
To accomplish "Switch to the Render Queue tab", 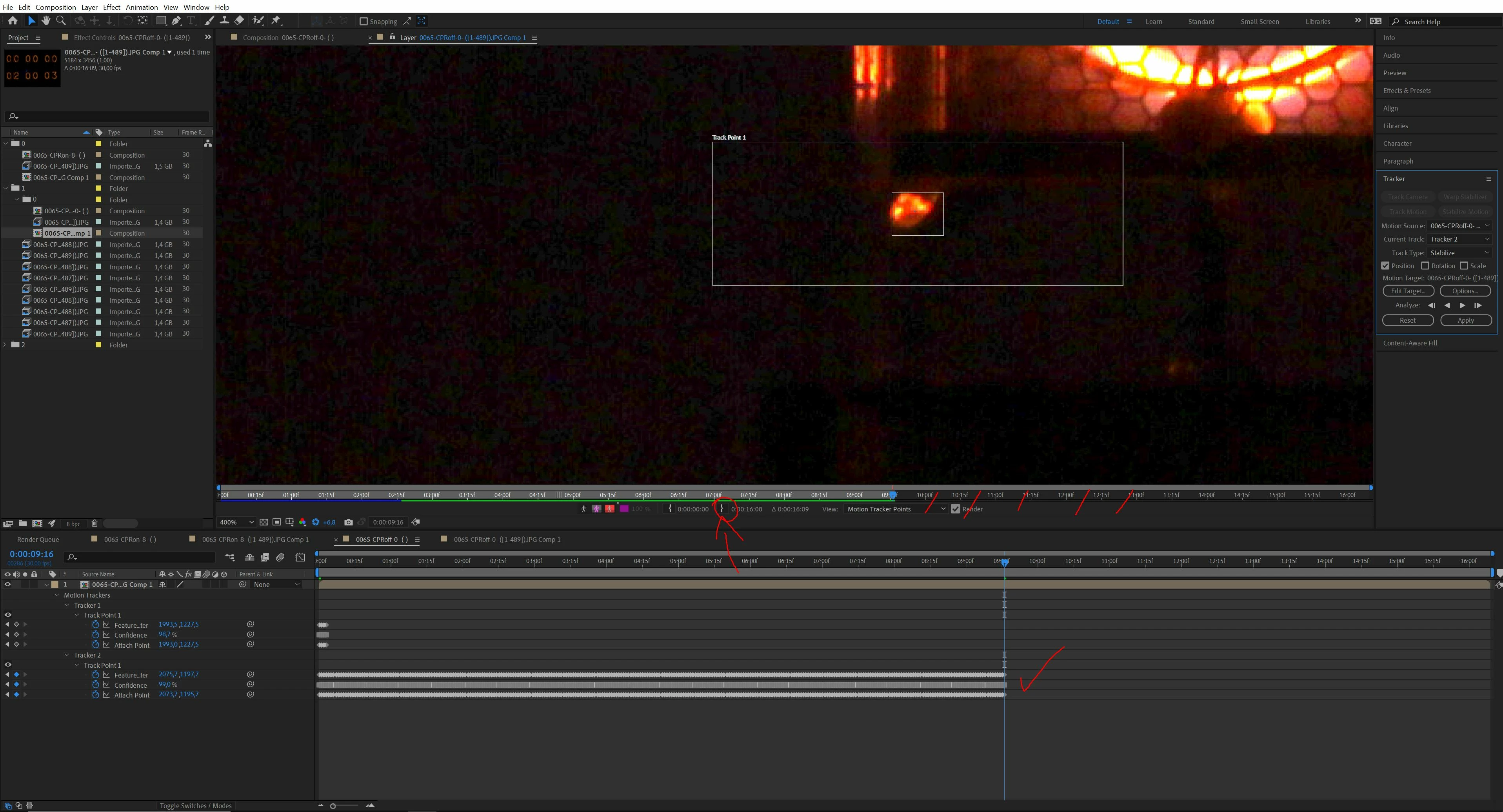I will click(x=38, y=540).
